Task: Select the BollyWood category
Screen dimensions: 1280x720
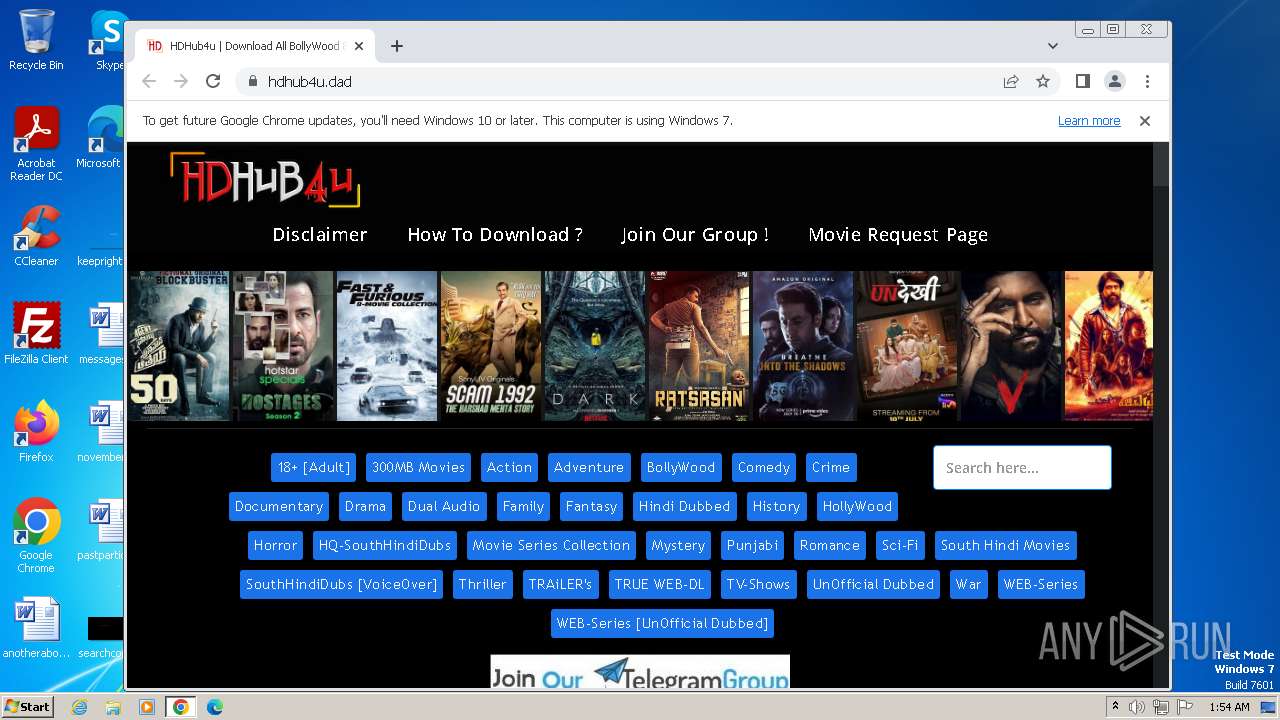Action: (681, 467)
